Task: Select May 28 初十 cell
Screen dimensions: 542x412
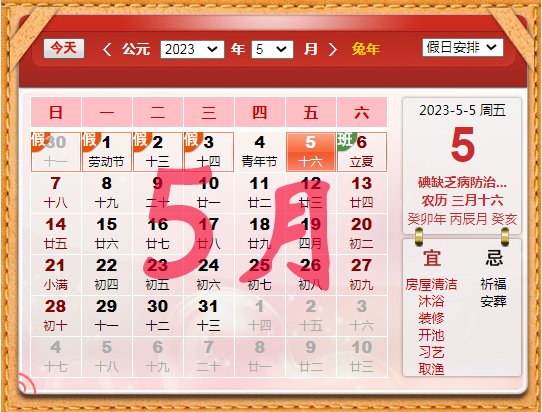Action: pyautogui.click(x=56, y=316)
